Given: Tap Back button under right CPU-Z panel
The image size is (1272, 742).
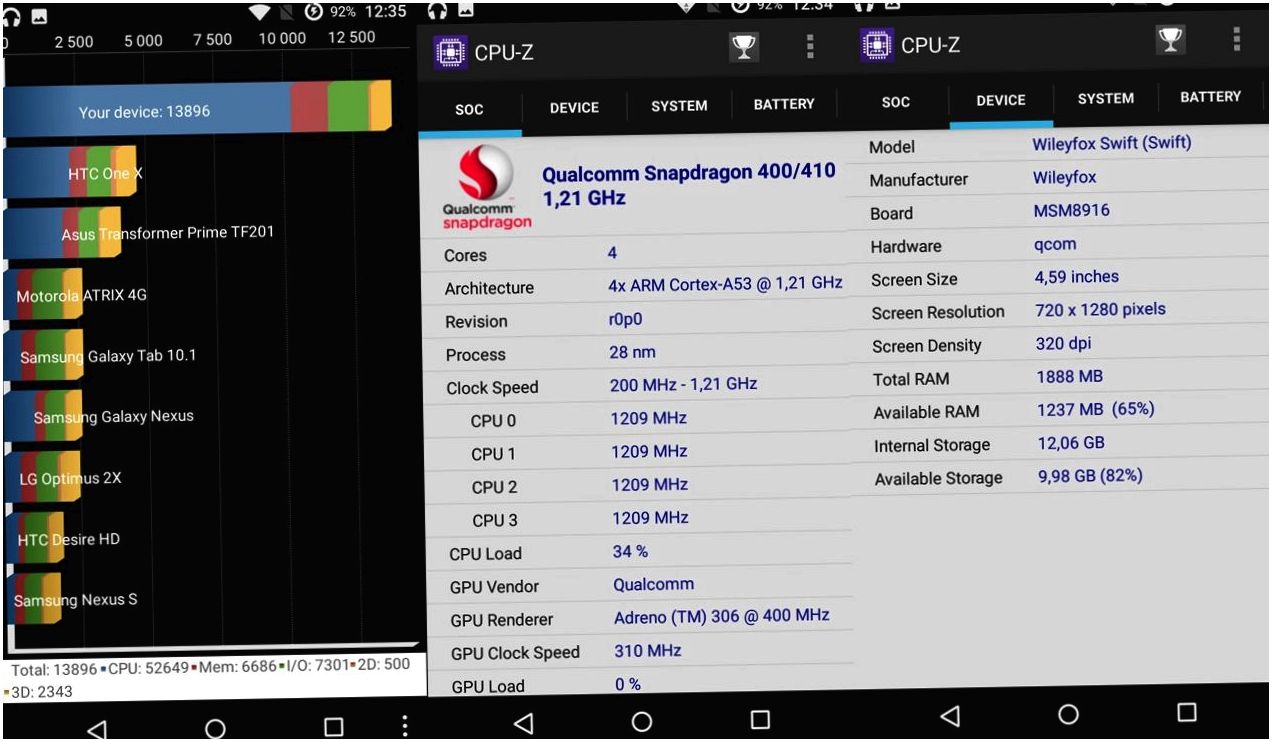Looking at the screenshot, I should (950, 715).
